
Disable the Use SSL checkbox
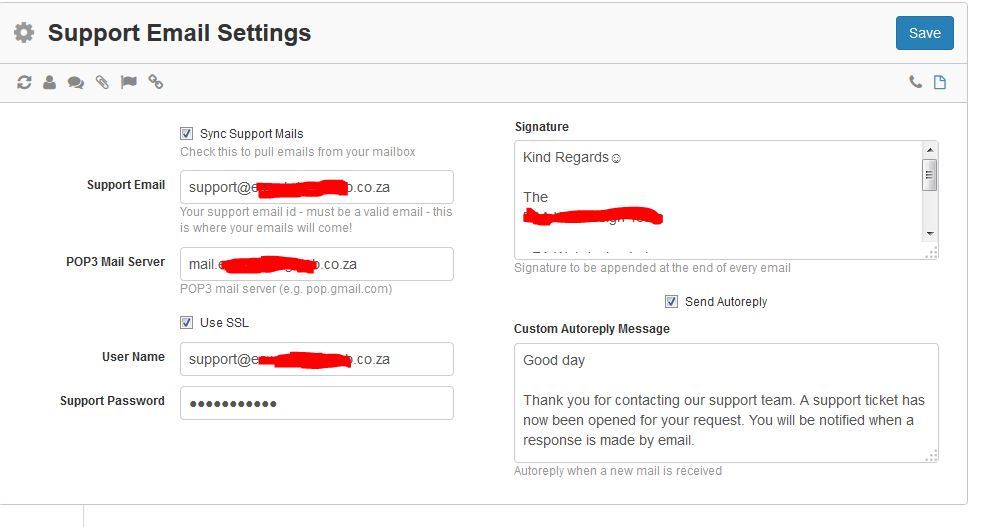click(186, 322)
